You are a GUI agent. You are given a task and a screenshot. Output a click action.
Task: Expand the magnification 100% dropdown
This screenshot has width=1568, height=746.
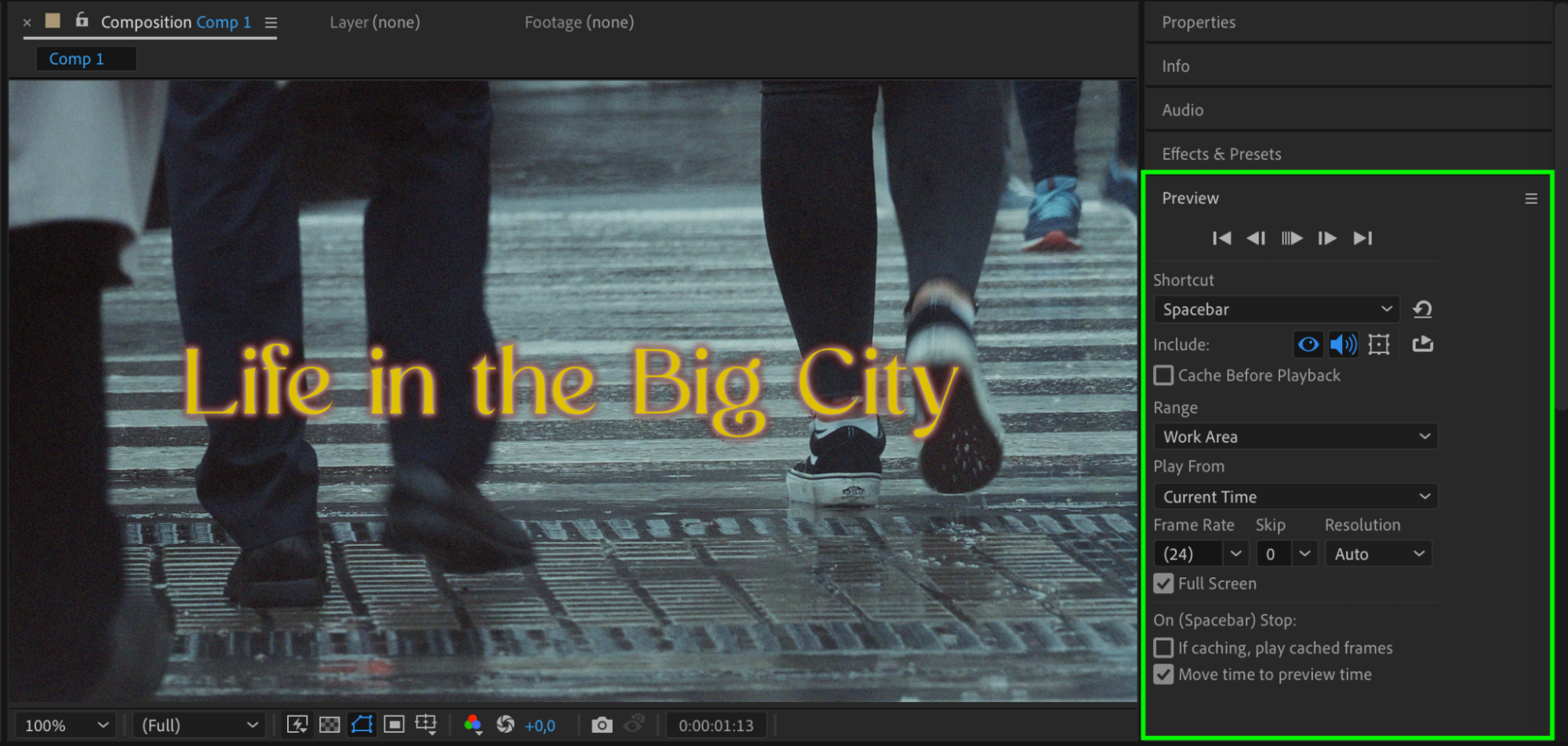tap(66, 726)
